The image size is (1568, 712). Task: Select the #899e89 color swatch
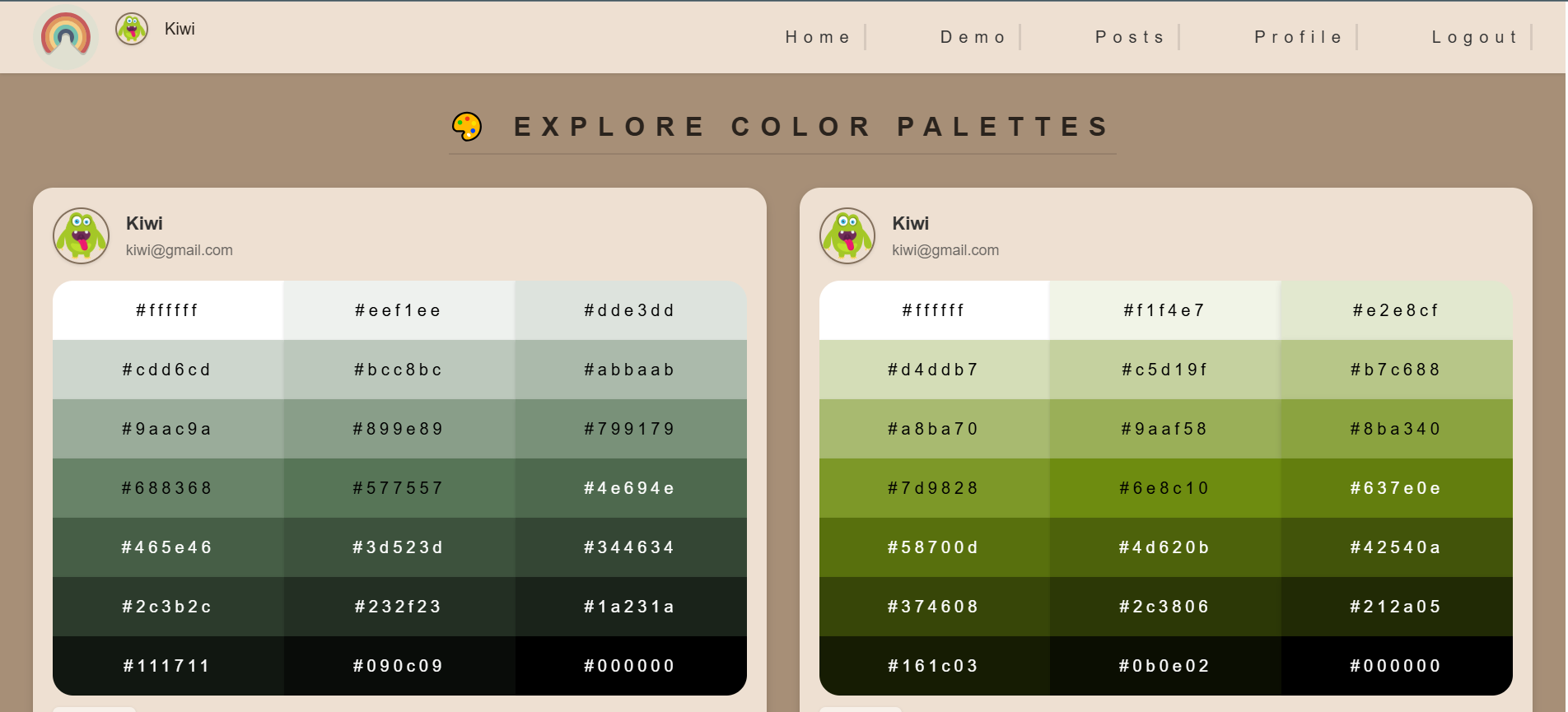click(x=399, y=429)
